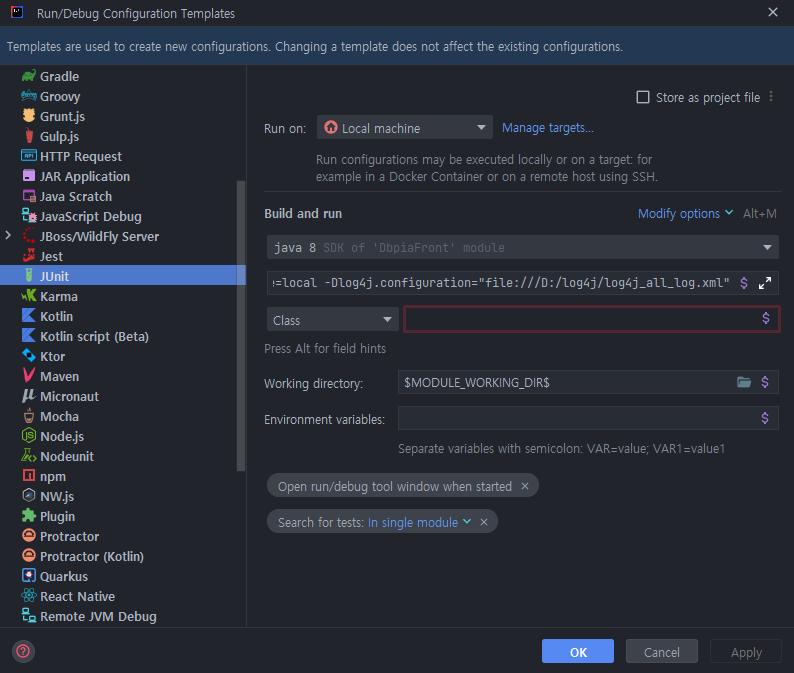Click the React Native atom icon
Viewport: 794px width, 673px height.
(29, 596)
